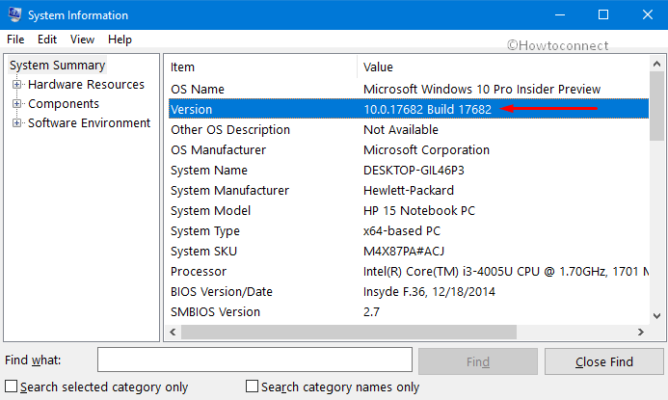Click the Value column header

pos(503,67)
